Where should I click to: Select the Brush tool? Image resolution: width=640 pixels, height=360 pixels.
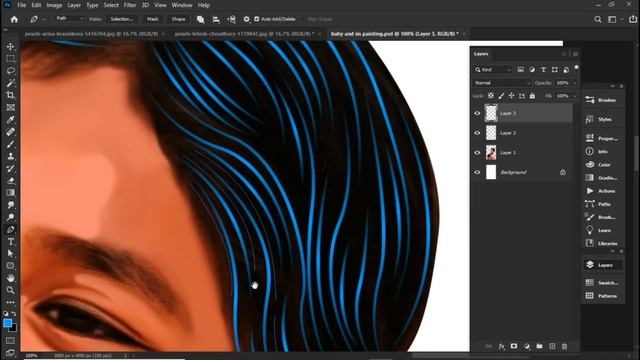(11, 144)
